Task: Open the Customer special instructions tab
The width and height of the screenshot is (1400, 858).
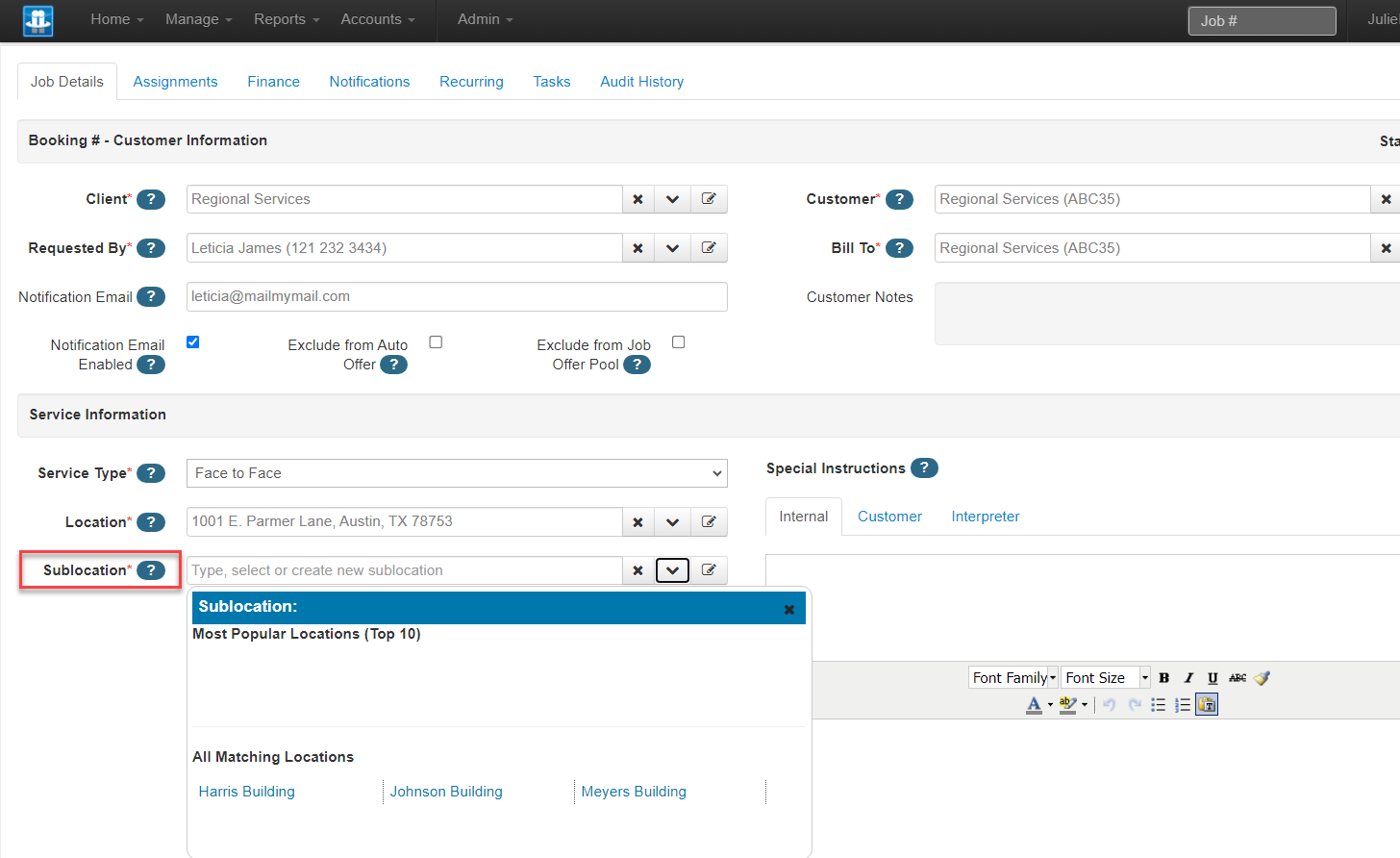Action: [888, 517]
